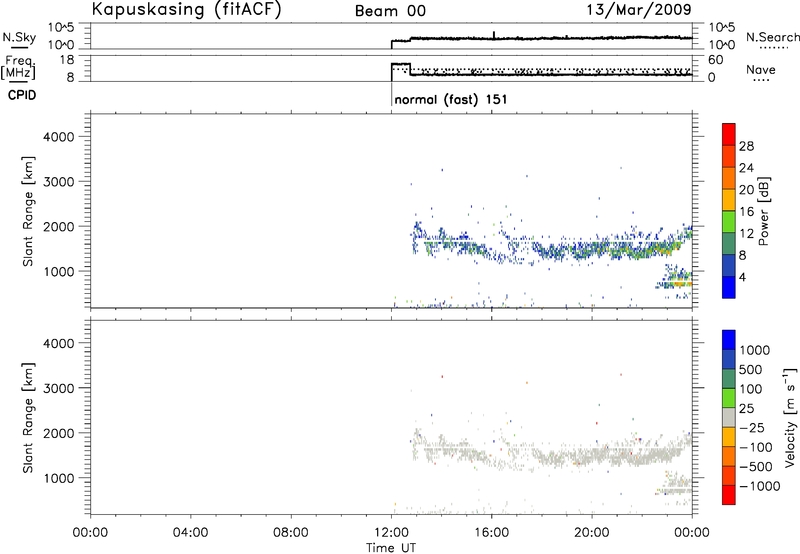Click the '500' value on the Velocity colorbar
The width and height of the screenshot is (800, 554).
tap(751, 370)
